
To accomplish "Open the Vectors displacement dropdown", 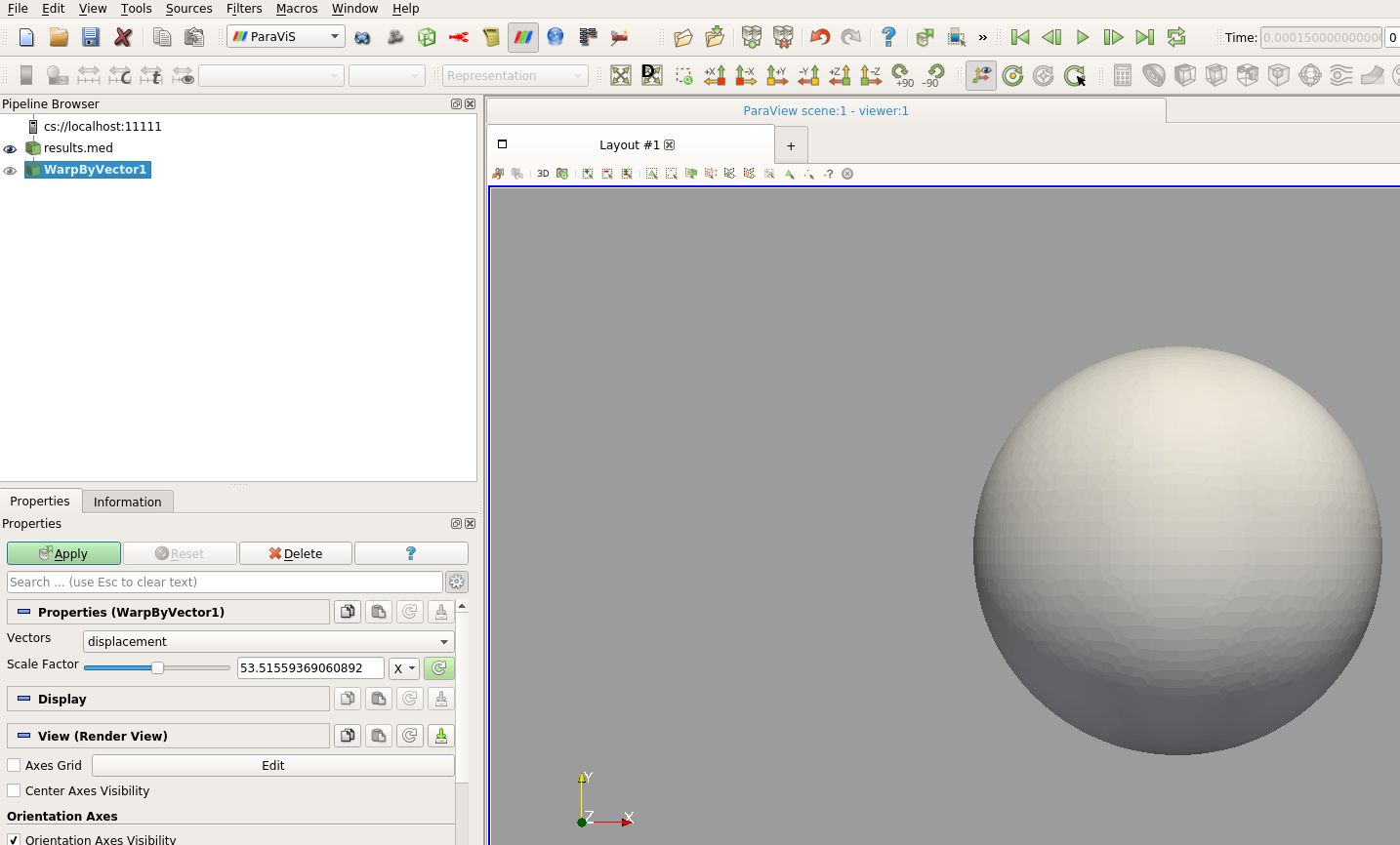I will point(268,641).
